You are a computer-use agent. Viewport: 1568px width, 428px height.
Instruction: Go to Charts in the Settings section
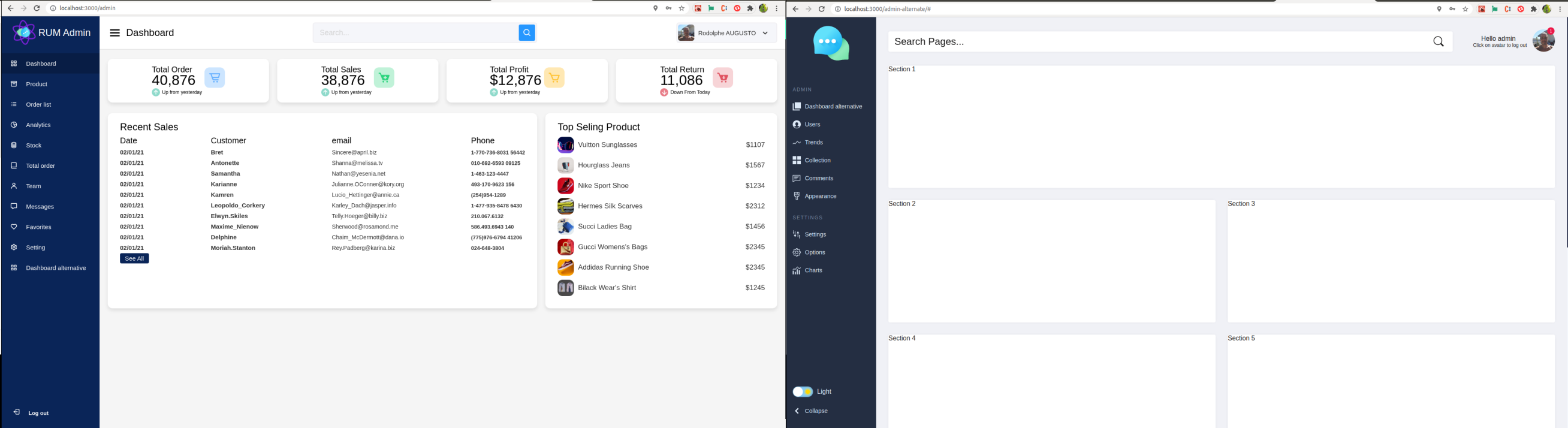coord(813,270)
